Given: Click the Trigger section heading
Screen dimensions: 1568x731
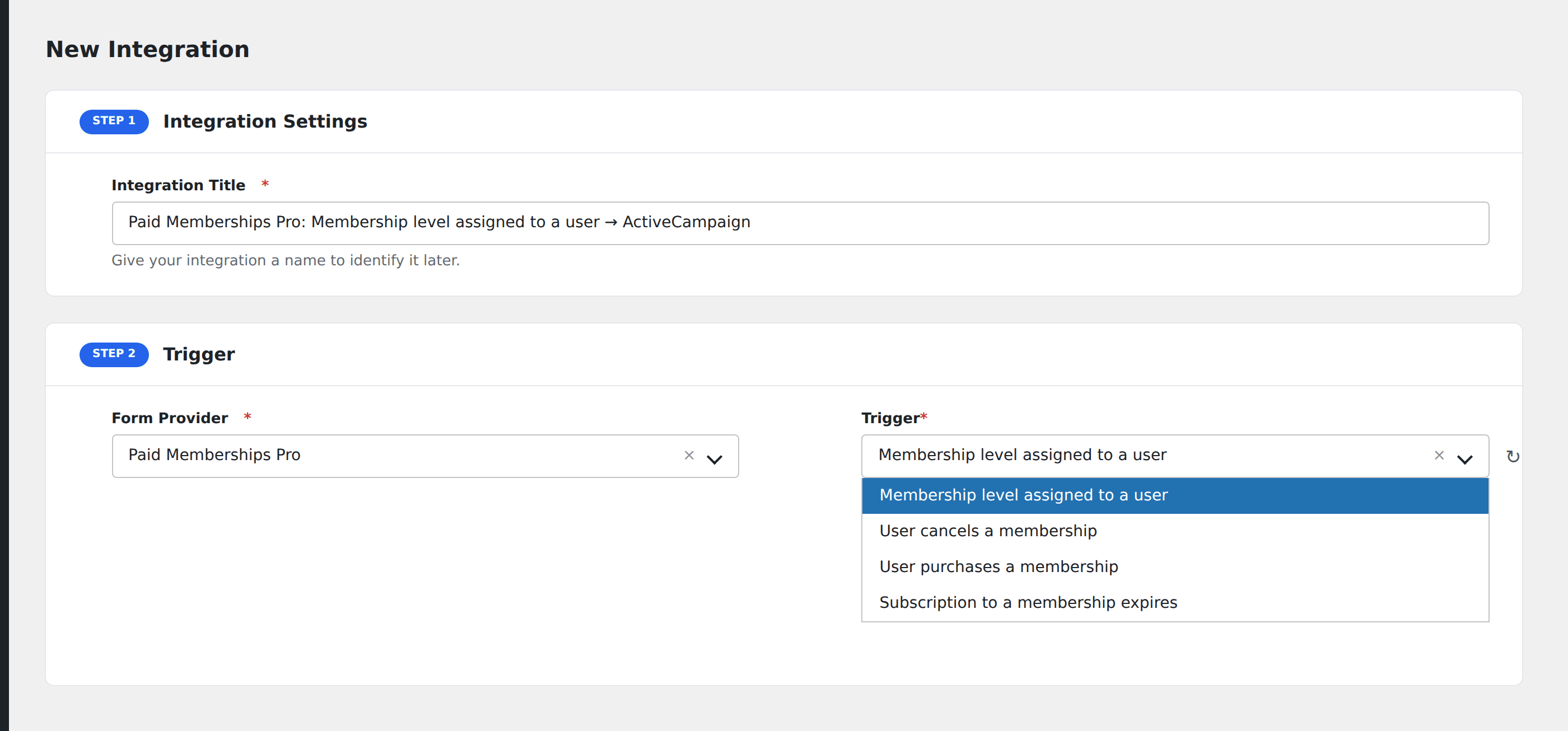Looking at the screenshot, I should tap(199, 354).
